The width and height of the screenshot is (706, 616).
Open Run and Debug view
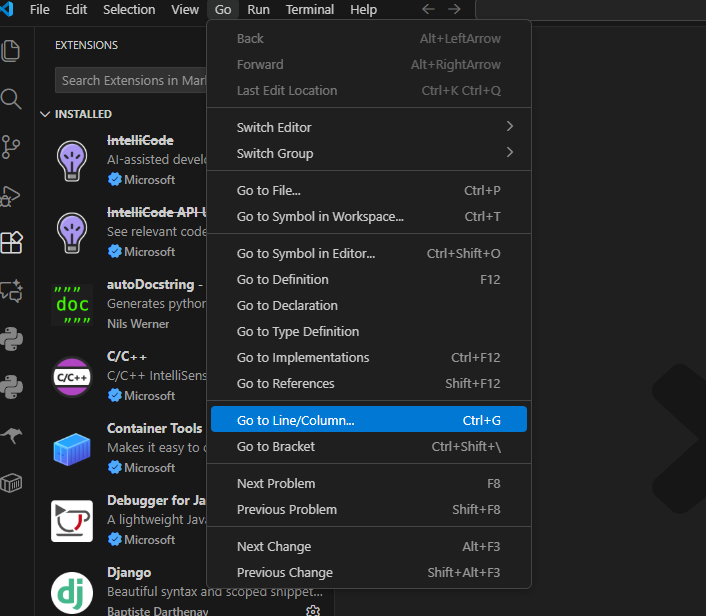pyautogui.click(x=11, y=195)
